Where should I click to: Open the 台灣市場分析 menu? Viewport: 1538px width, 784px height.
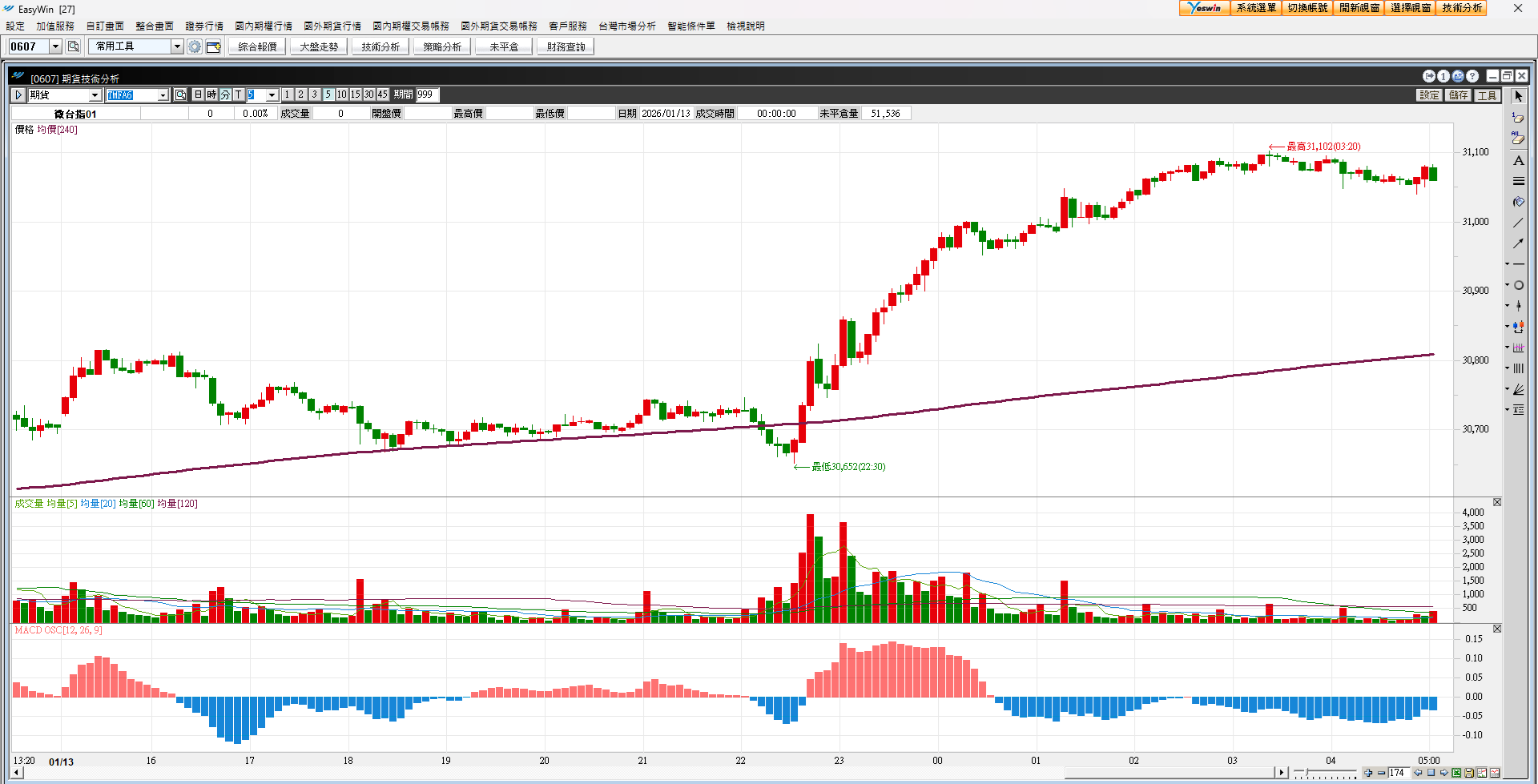(x=626, y=26)
